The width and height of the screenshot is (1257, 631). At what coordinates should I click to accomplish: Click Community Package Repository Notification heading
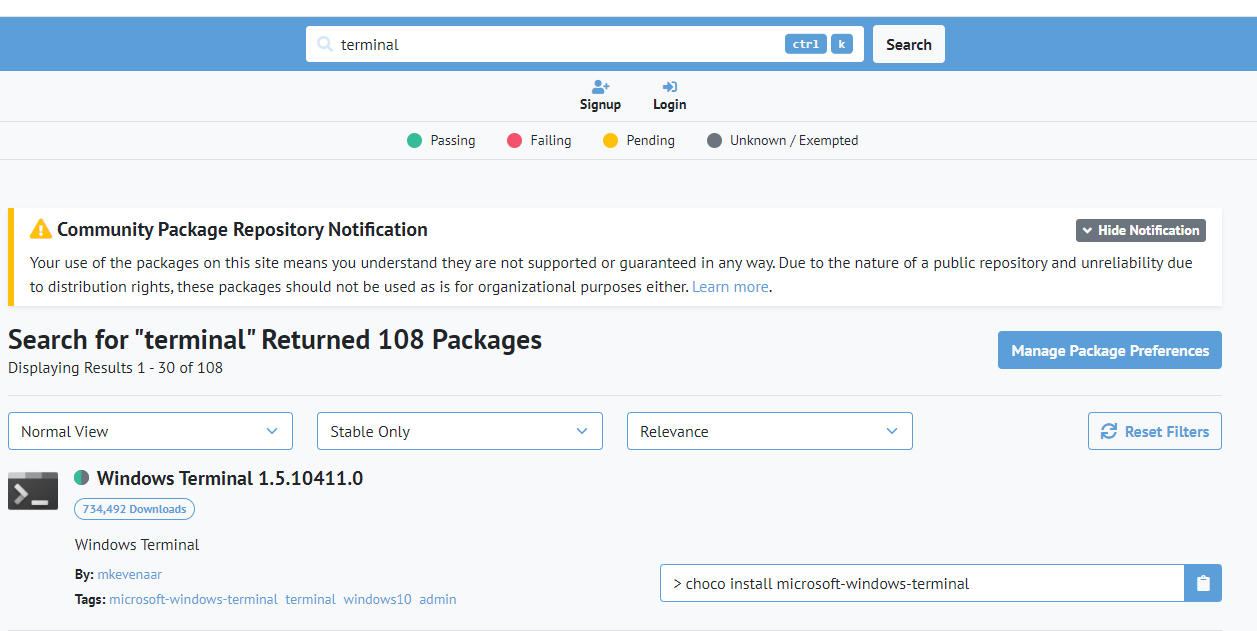(x=242, y=229)
